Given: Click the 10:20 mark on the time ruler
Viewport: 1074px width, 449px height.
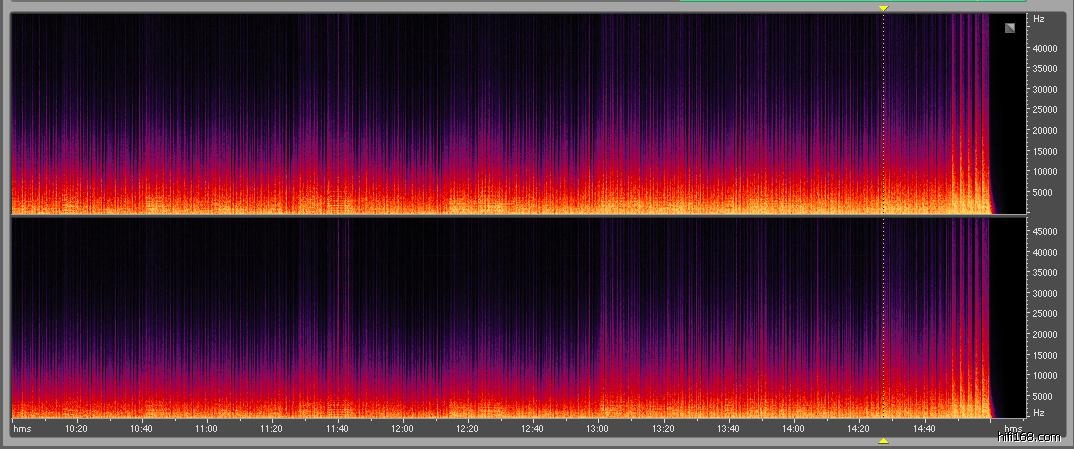Looking at the screenshot, I should tap(76, 428).
